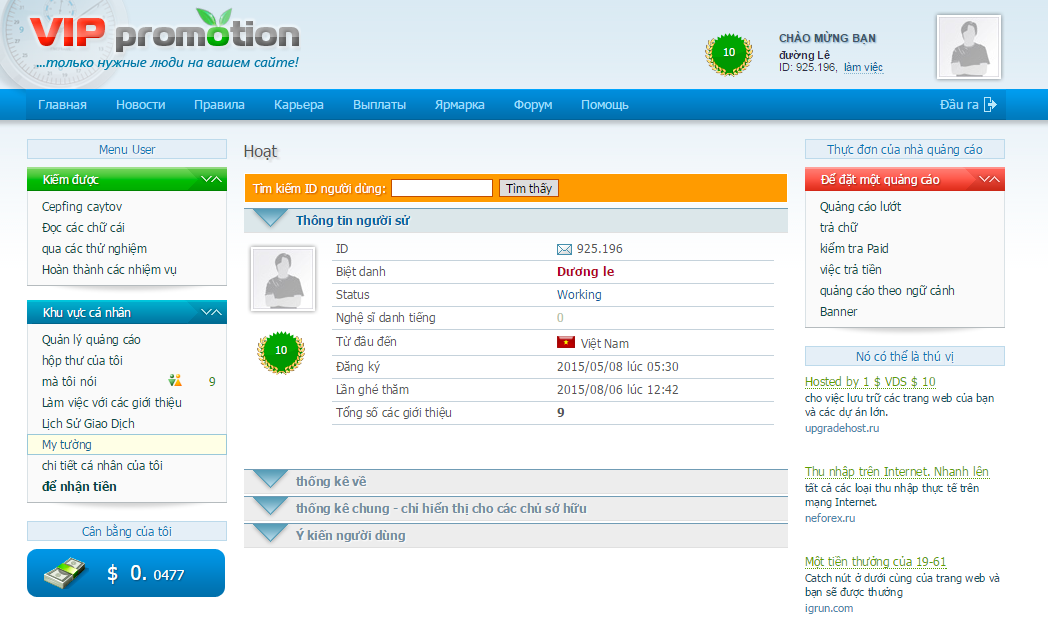
Task: Collapse the Kiếm được menu section
Action: (211, 179)
